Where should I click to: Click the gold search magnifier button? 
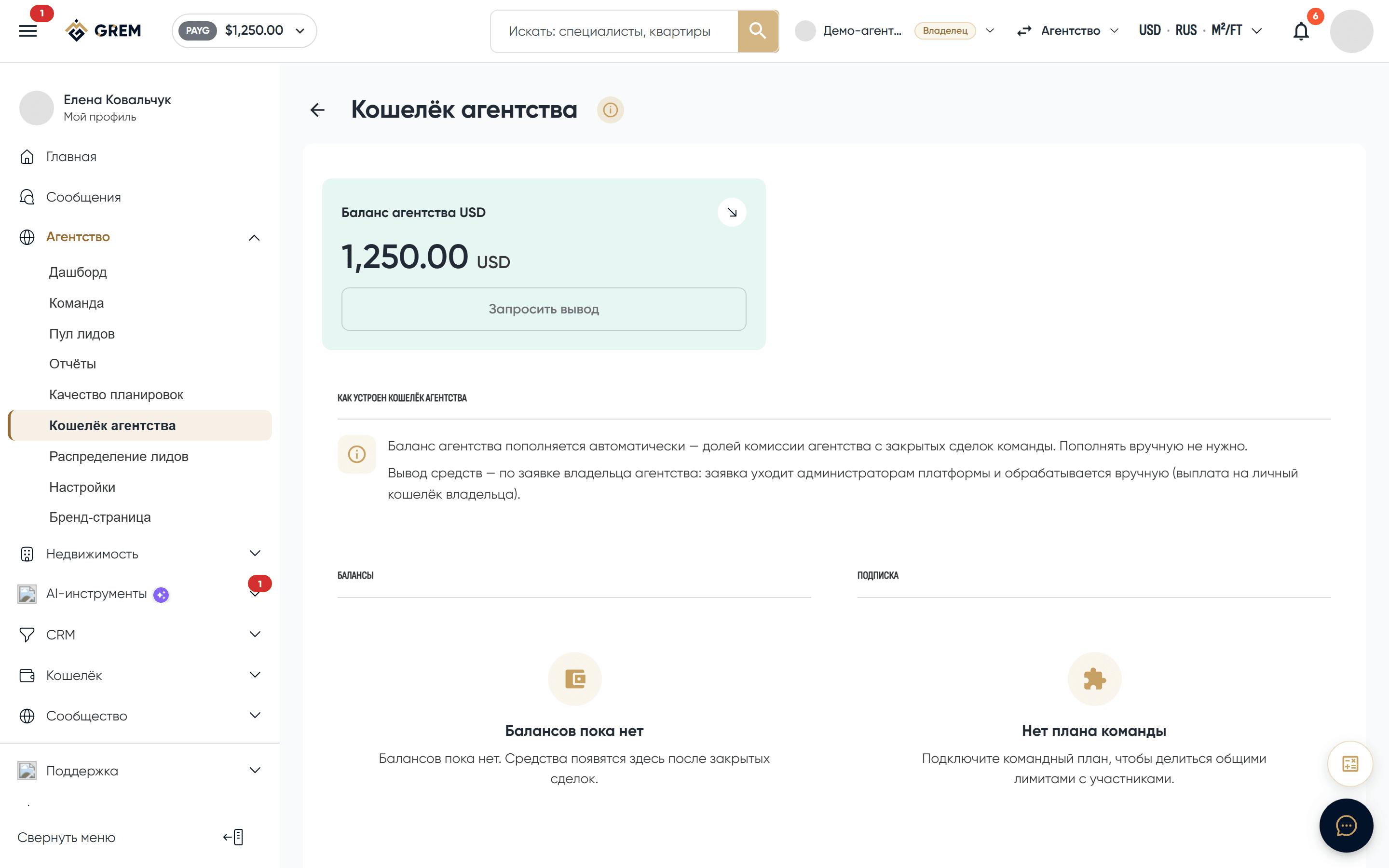pos(758,31)
